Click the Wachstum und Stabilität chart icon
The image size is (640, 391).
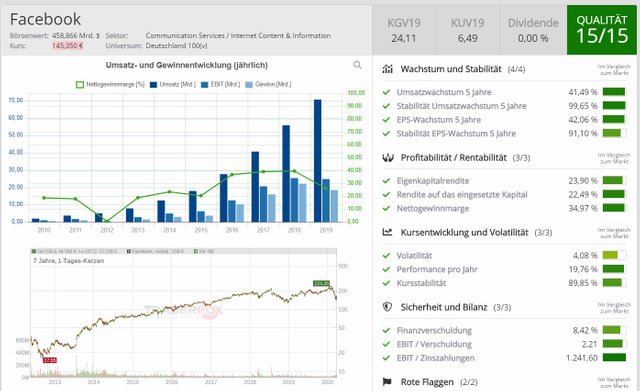[x=387, y=69]
